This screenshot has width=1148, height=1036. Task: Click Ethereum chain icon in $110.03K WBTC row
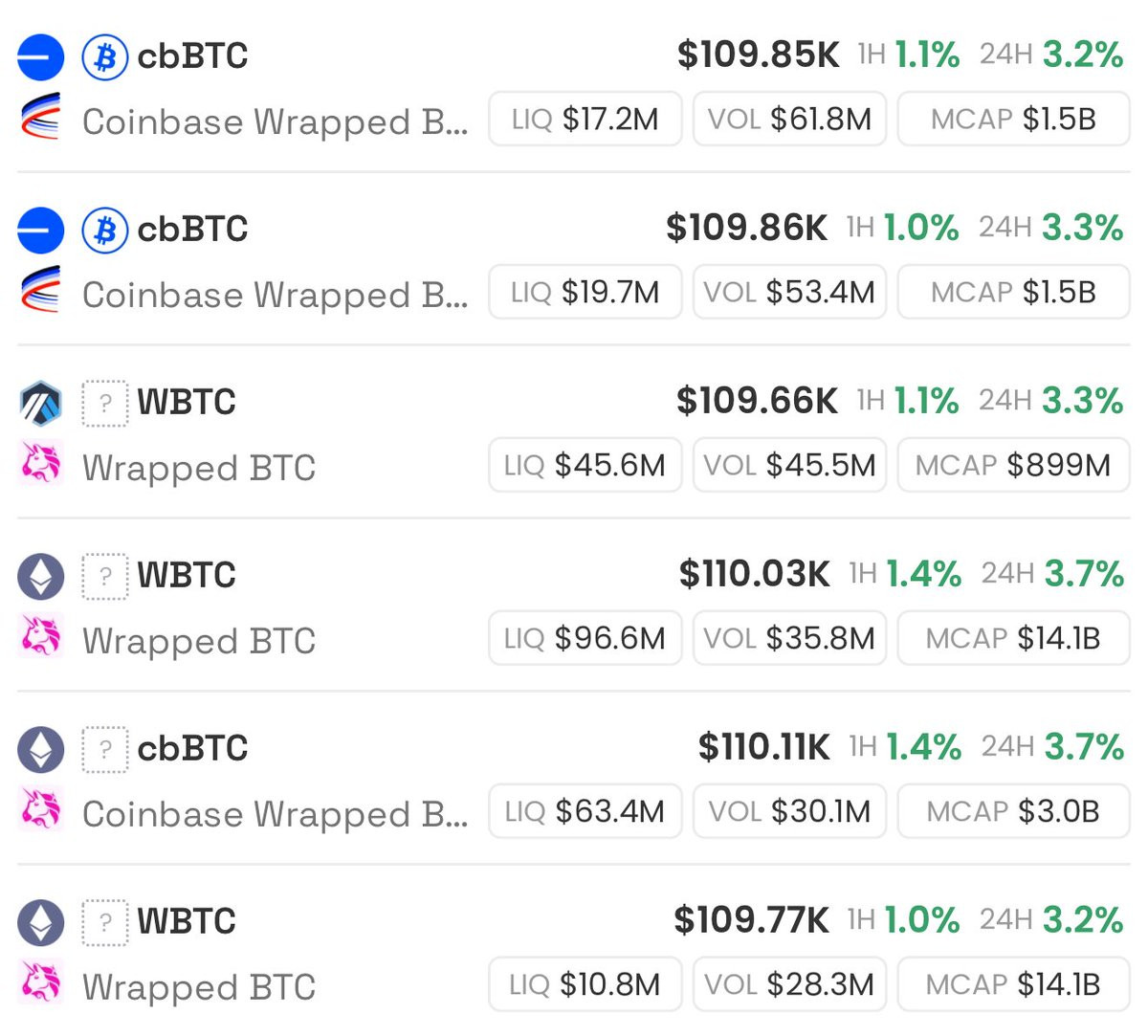click(40, 576)
